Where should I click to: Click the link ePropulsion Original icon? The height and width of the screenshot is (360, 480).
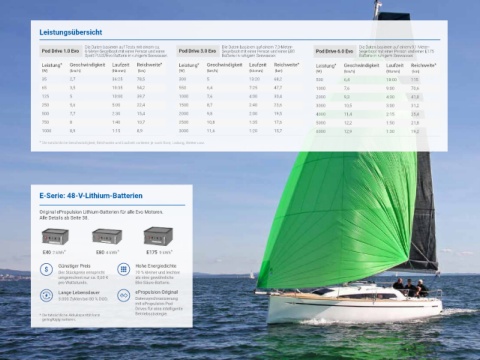[124, 295]
